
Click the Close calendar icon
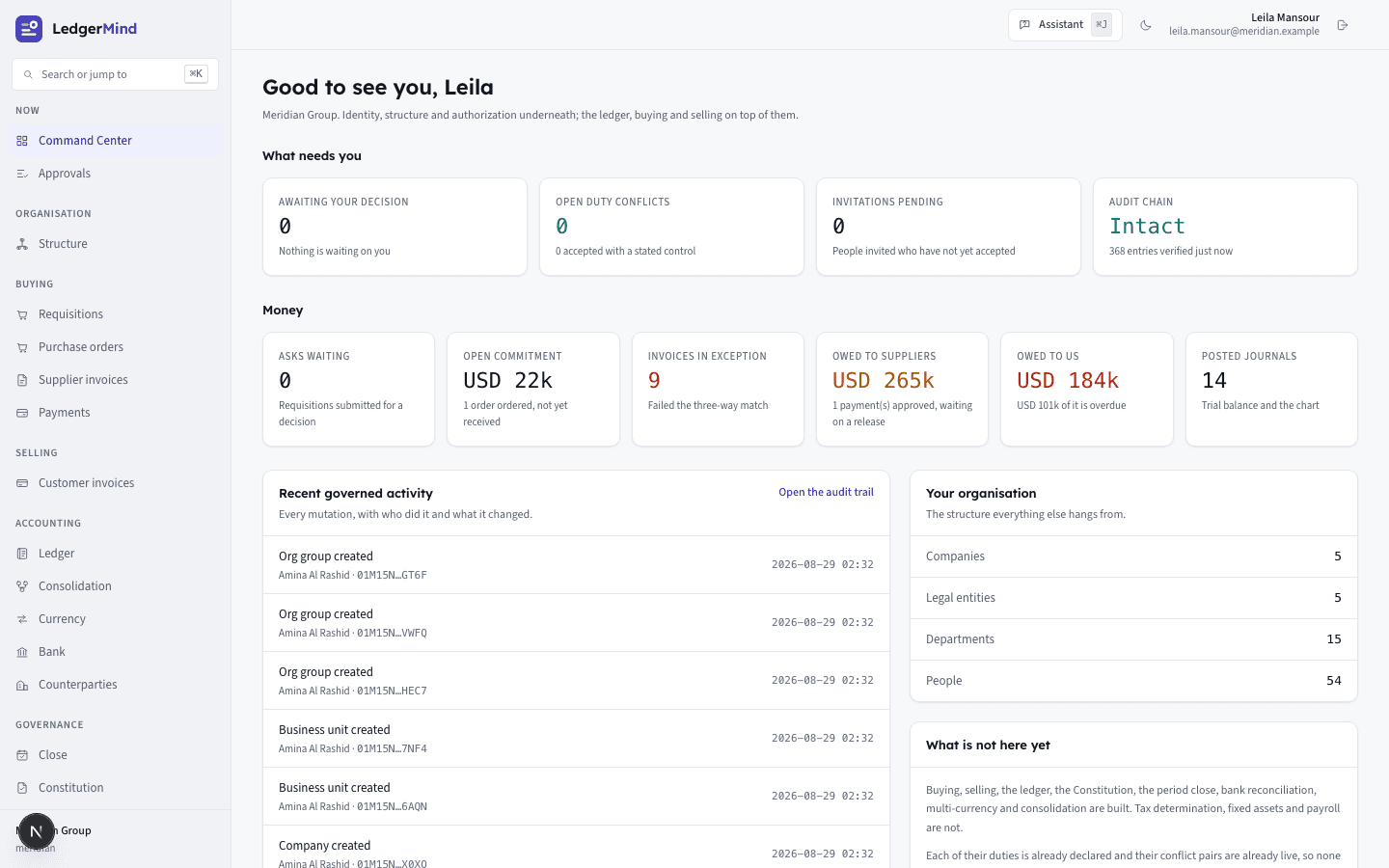coord(22,755)
